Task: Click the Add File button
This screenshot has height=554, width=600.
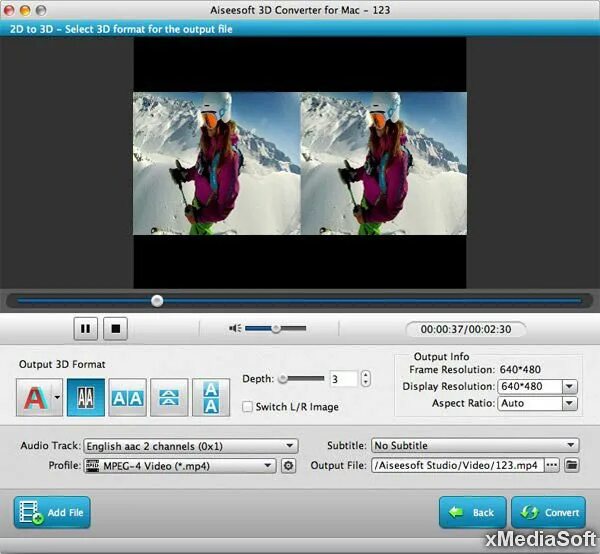Action: pyautogui.click(x=52, y=513)
